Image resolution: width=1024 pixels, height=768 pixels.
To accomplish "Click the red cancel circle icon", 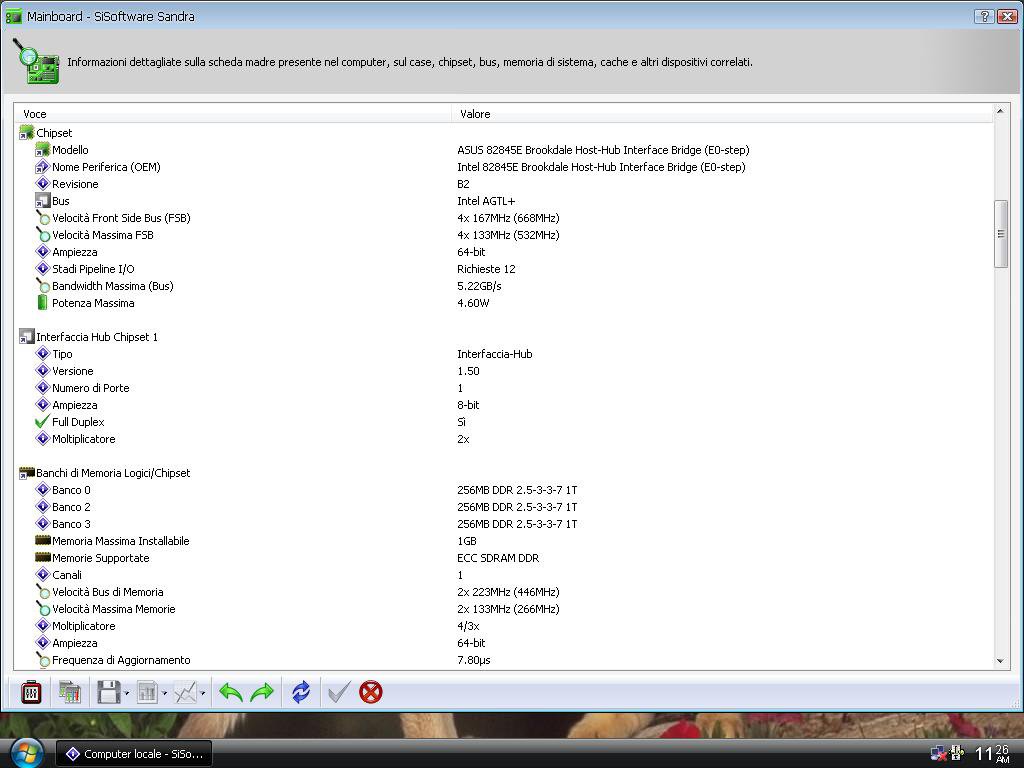I will click(x=371, y=692).
